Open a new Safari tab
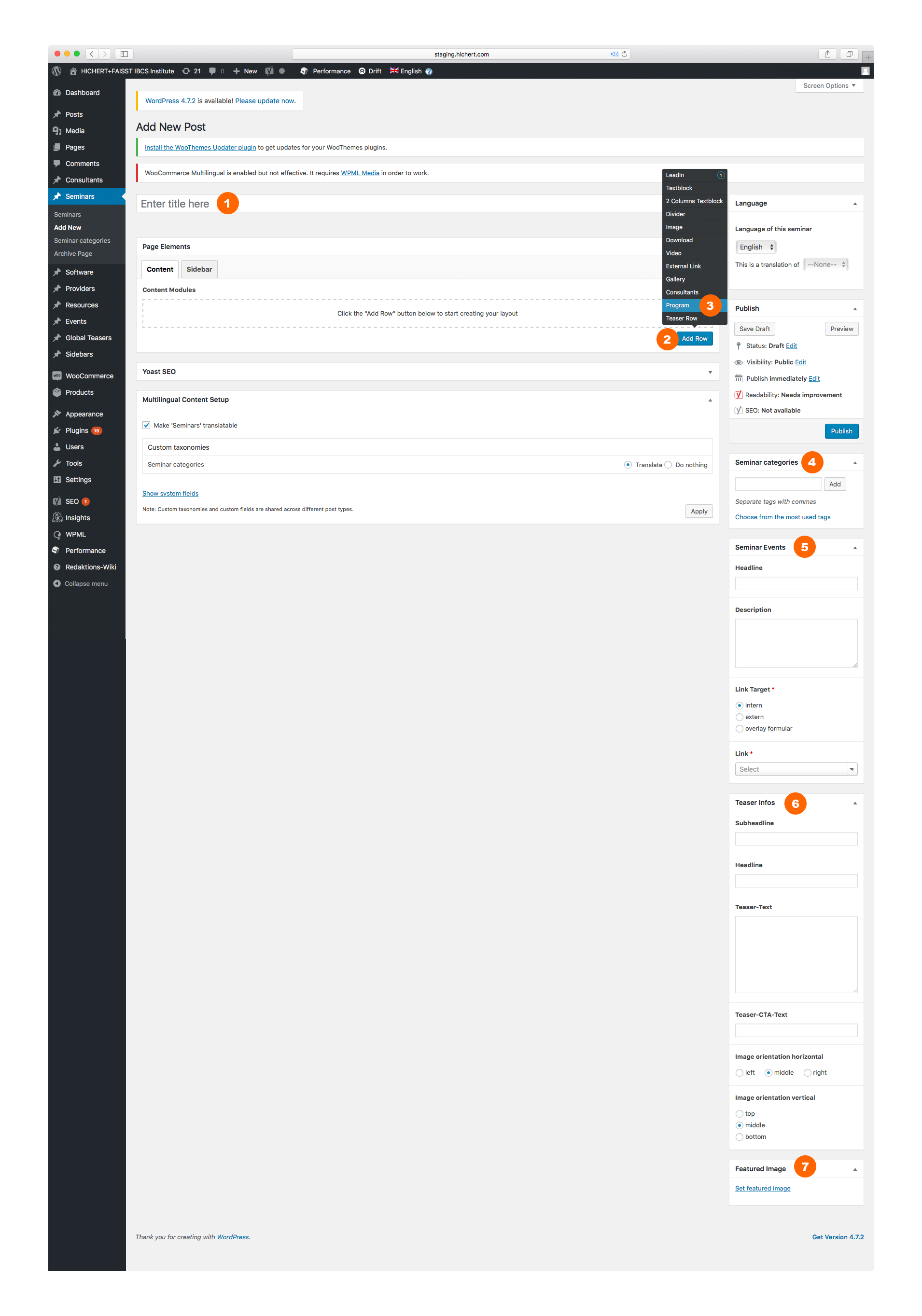This screenshot has height=1316, width=922. click(867, 57)
